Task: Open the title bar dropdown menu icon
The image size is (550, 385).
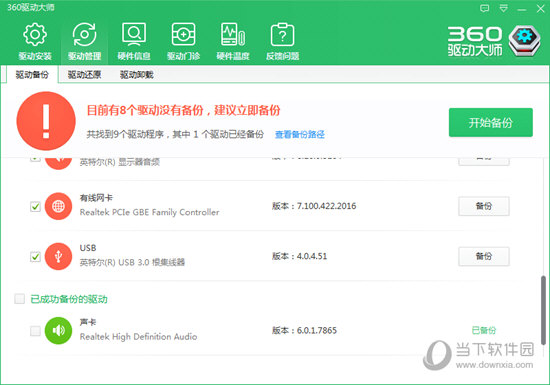Action: coord(503,8)
